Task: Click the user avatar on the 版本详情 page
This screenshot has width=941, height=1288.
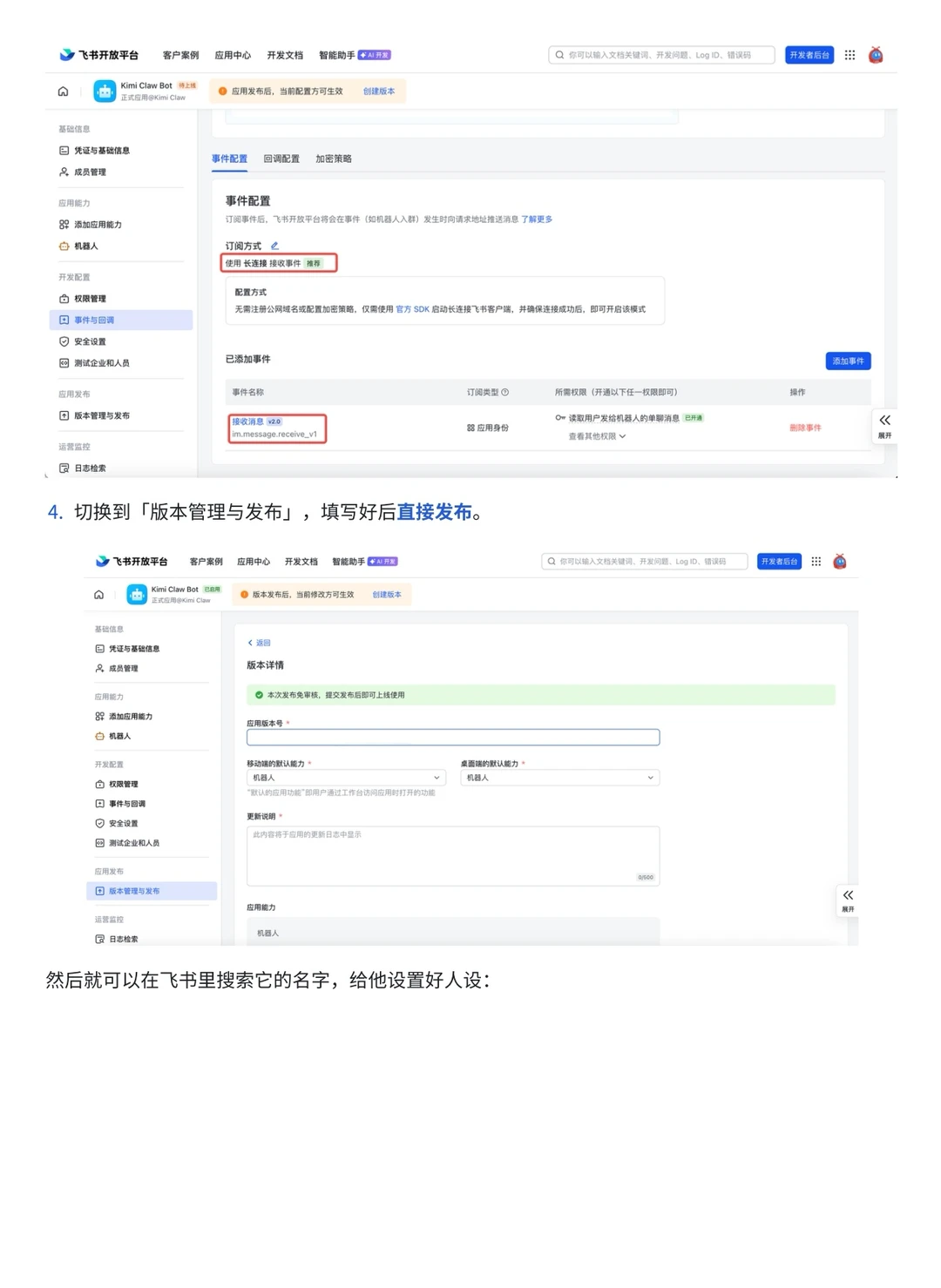Action: [840, 562]
